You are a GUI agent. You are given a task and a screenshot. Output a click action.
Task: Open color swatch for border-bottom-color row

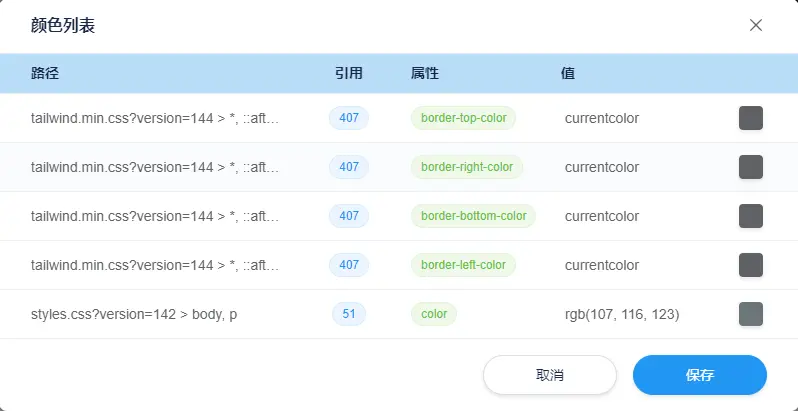[x=750, y=216]
